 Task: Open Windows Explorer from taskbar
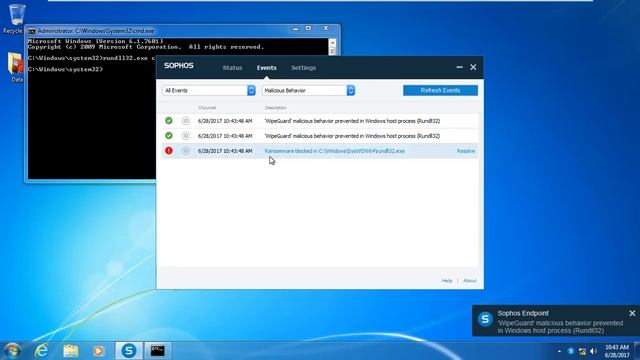(x=70, y=351)
